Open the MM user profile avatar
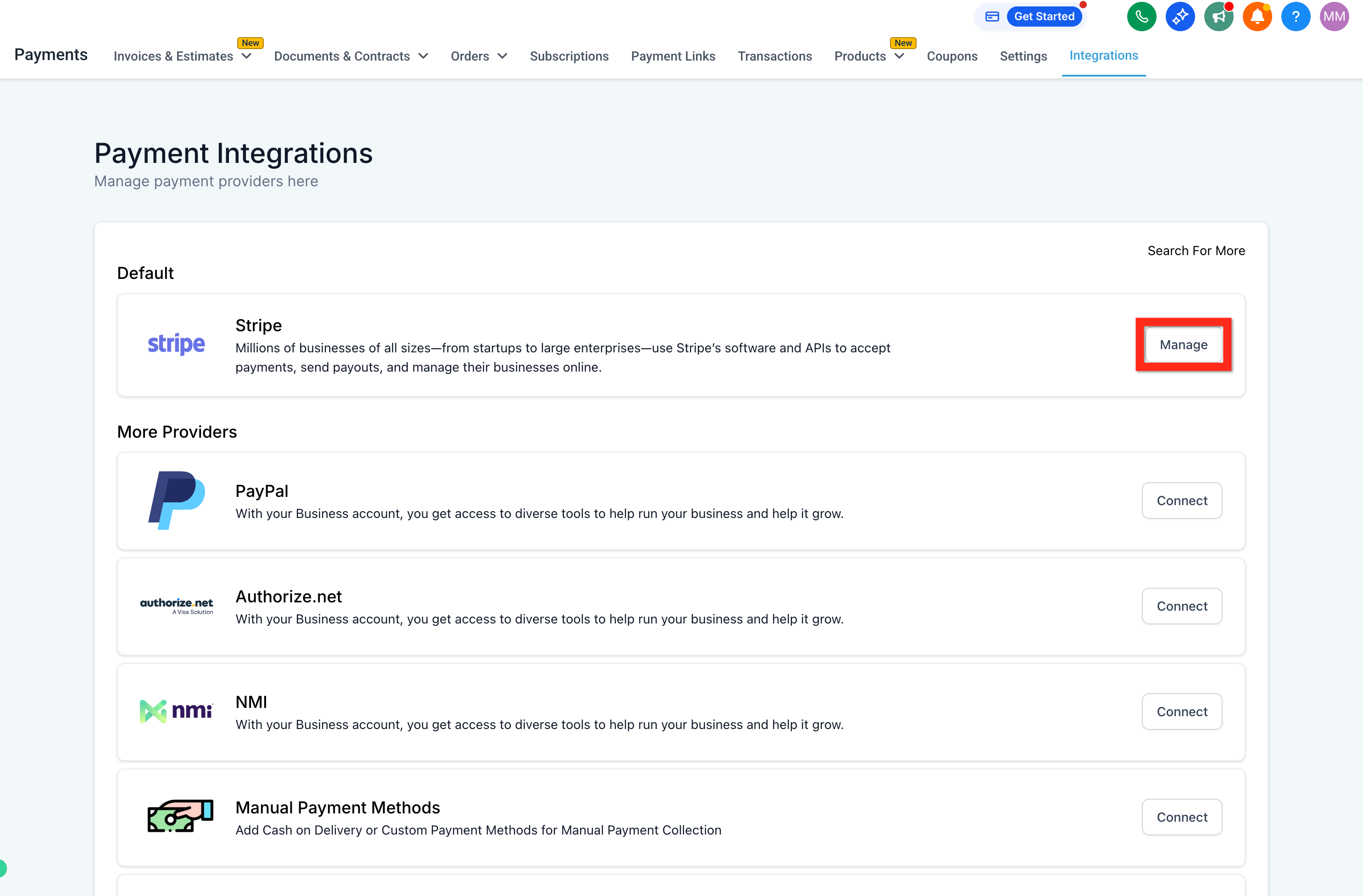This screenshot has width=1363, height=896. 1334,17
